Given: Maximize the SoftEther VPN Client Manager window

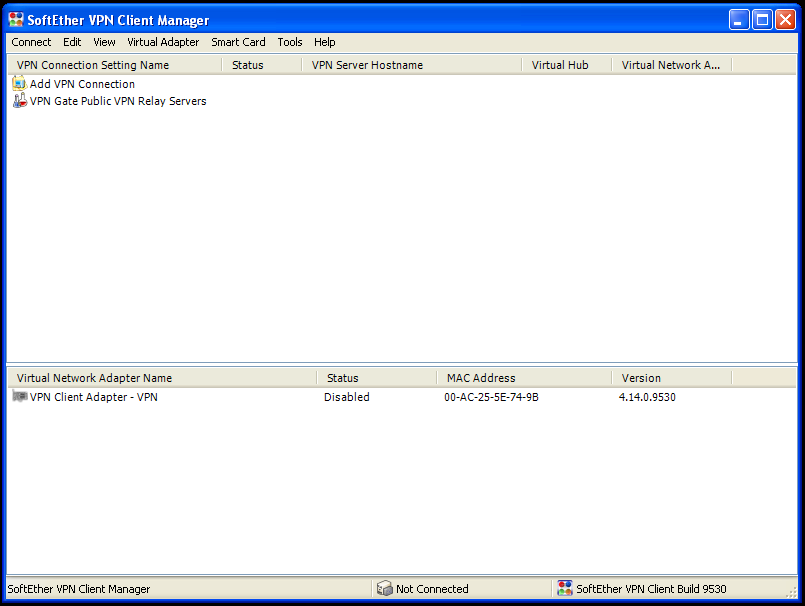Looking at the screenshot, I should [762, 20].
